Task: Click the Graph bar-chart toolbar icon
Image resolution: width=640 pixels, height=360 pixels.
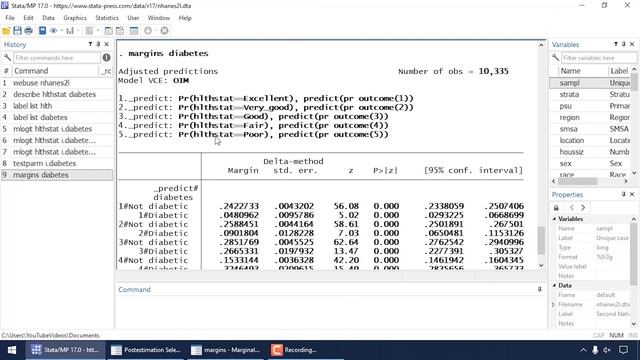Action: (x=70, y=31)
